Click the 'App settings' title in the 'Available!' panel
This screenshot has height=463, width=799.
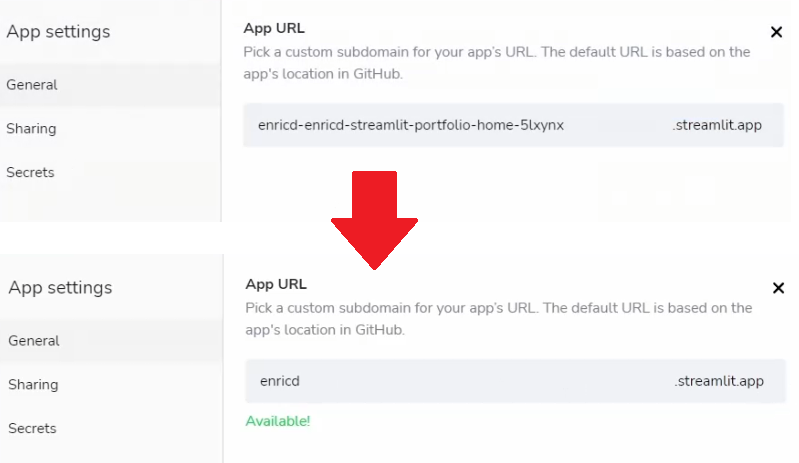point(60,288)
